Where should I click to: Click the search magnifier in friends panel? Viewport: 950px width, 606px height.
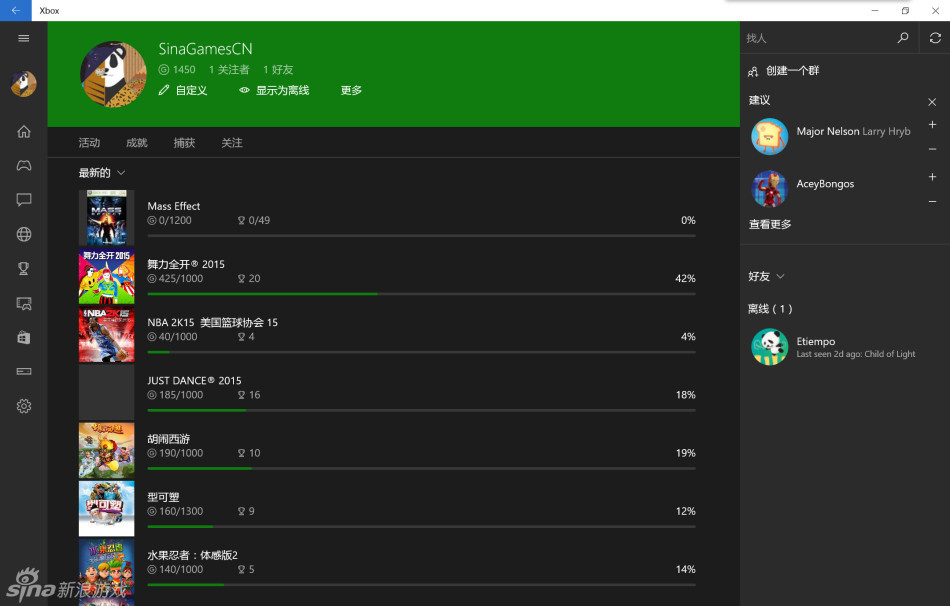pyautogui.click(x=903, y=38)
